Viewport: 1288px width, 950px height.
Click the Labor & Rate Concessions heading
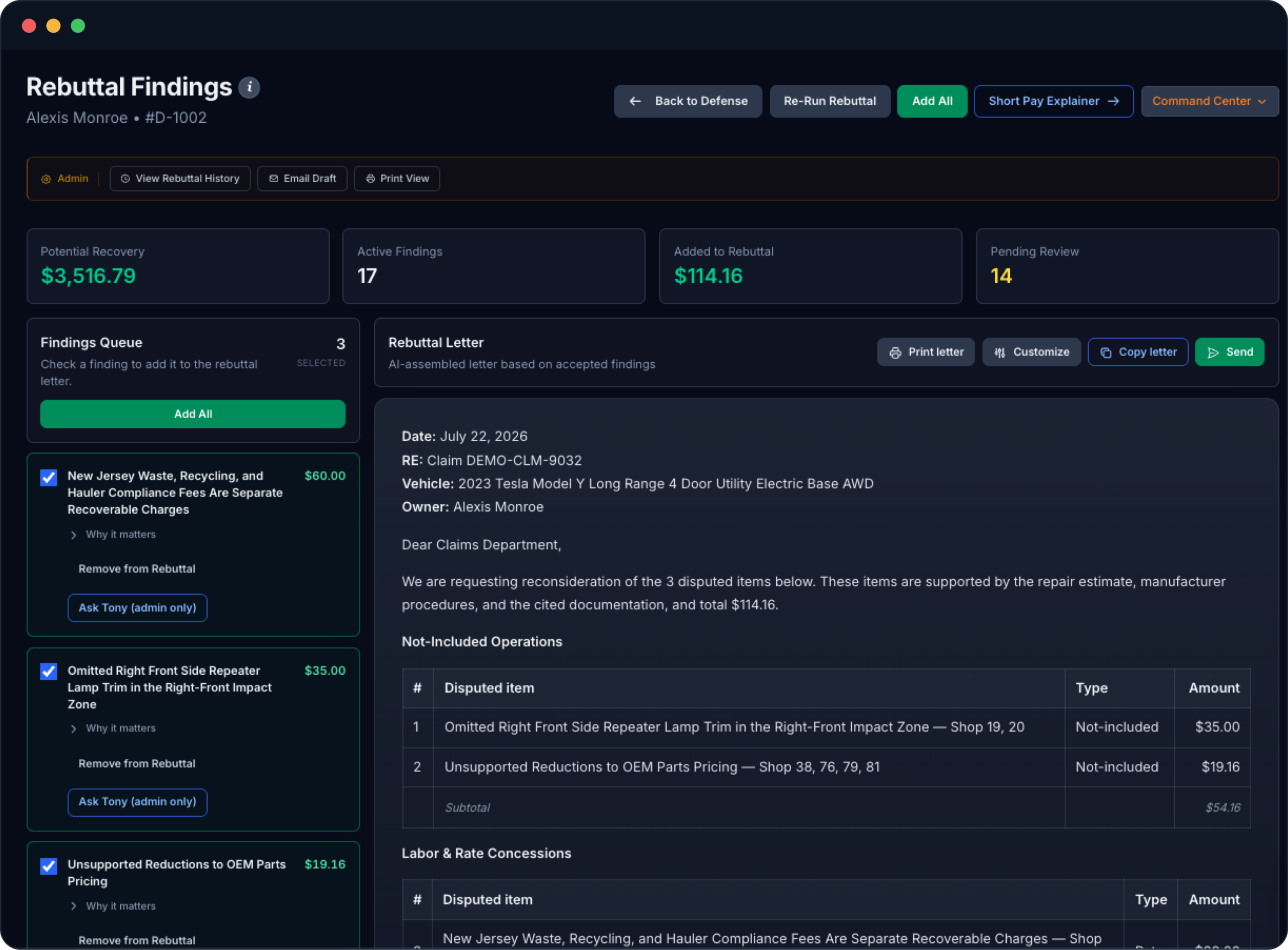pos(487,853)
